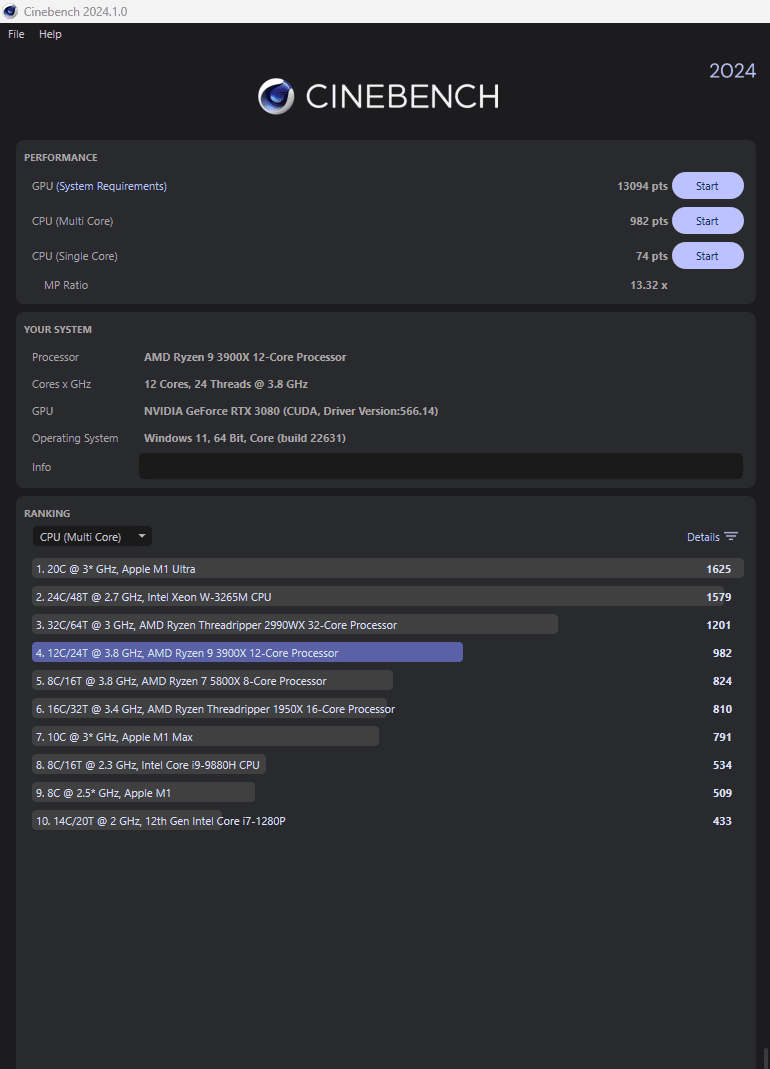Select the highlighted Ryzen 9 3900X ranking row
This screenshot has width=770, height=1069.
click(x=387, y=652)
